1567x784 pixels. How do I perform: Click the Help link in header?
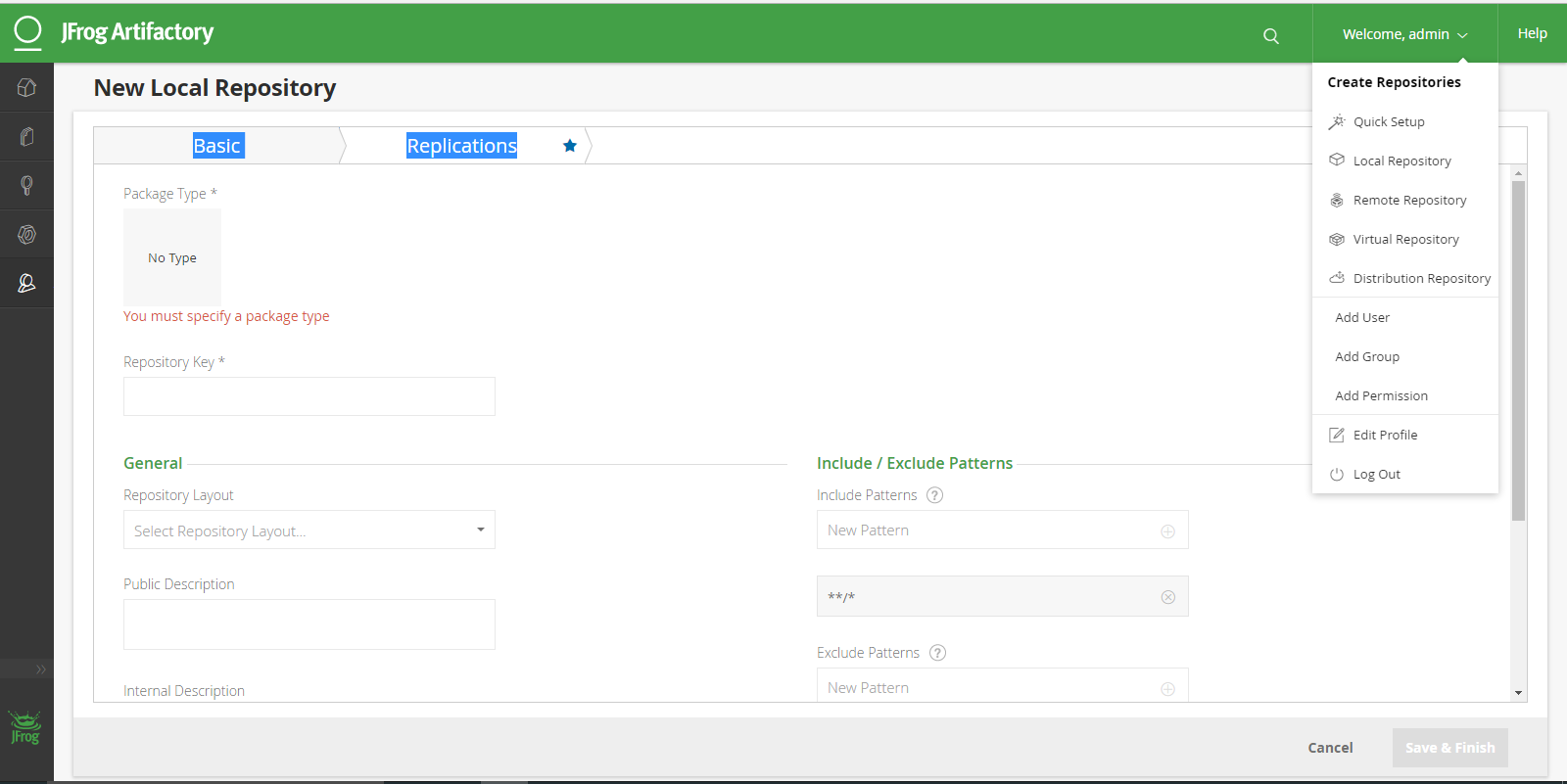tap(1532, 33)
